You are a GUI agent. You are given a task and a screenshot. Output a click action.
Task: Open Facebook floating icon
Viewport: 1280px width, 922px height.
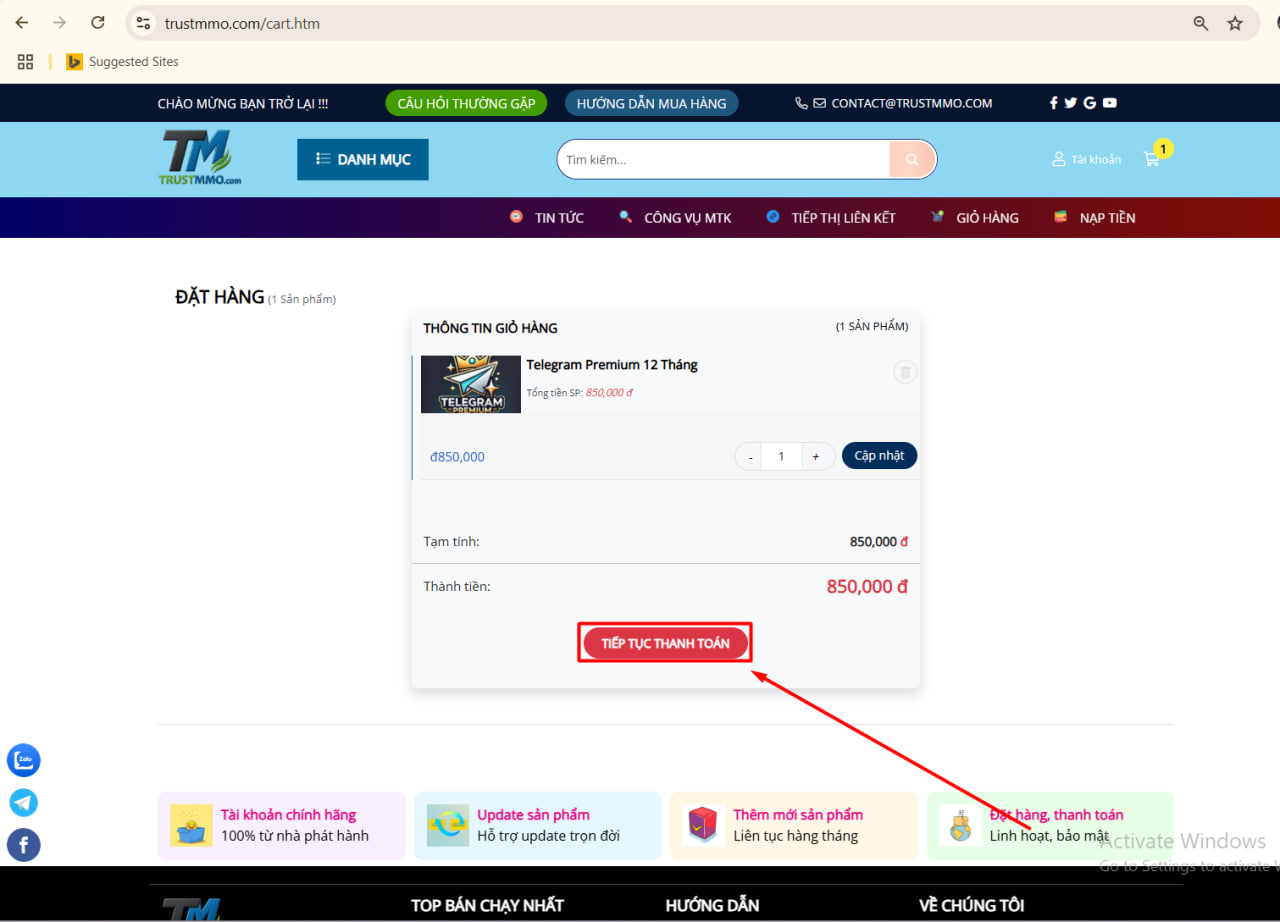point(24,845)
